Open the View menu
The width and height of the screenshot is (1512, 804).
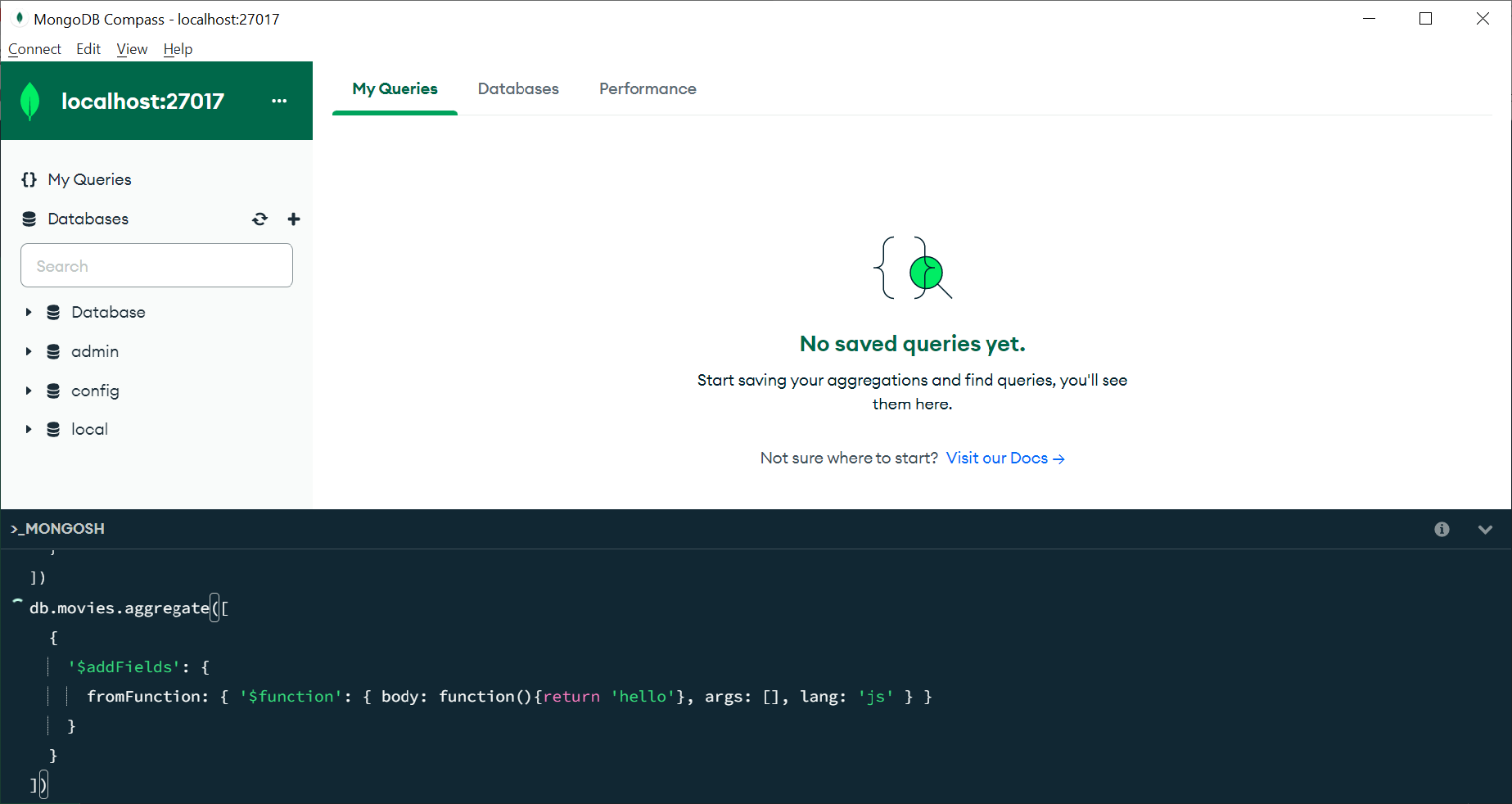[x=132, y=49]
